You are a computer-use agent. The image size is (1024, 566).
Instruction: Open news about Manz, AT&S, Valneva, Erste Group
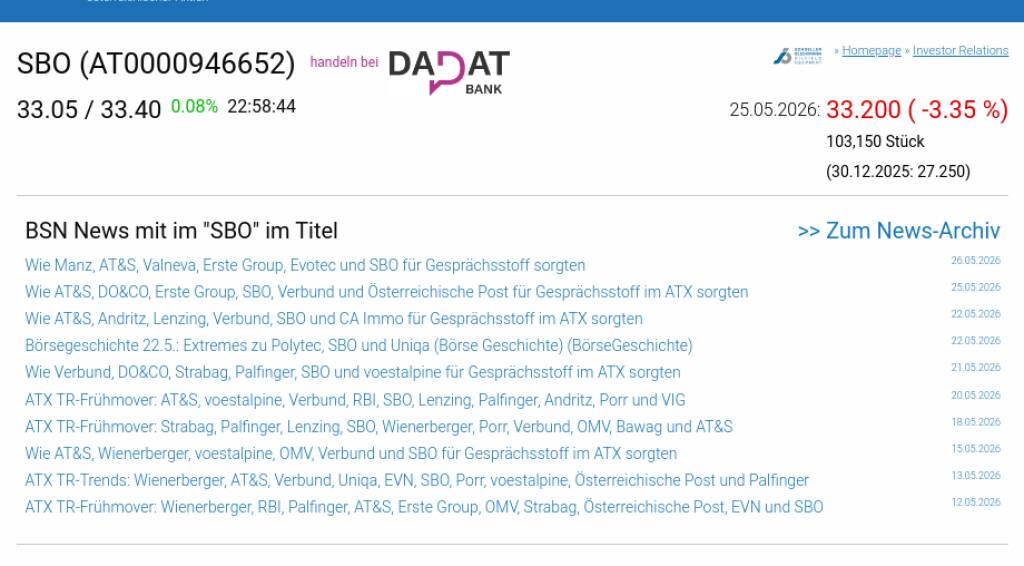click(x=305, y=265)
